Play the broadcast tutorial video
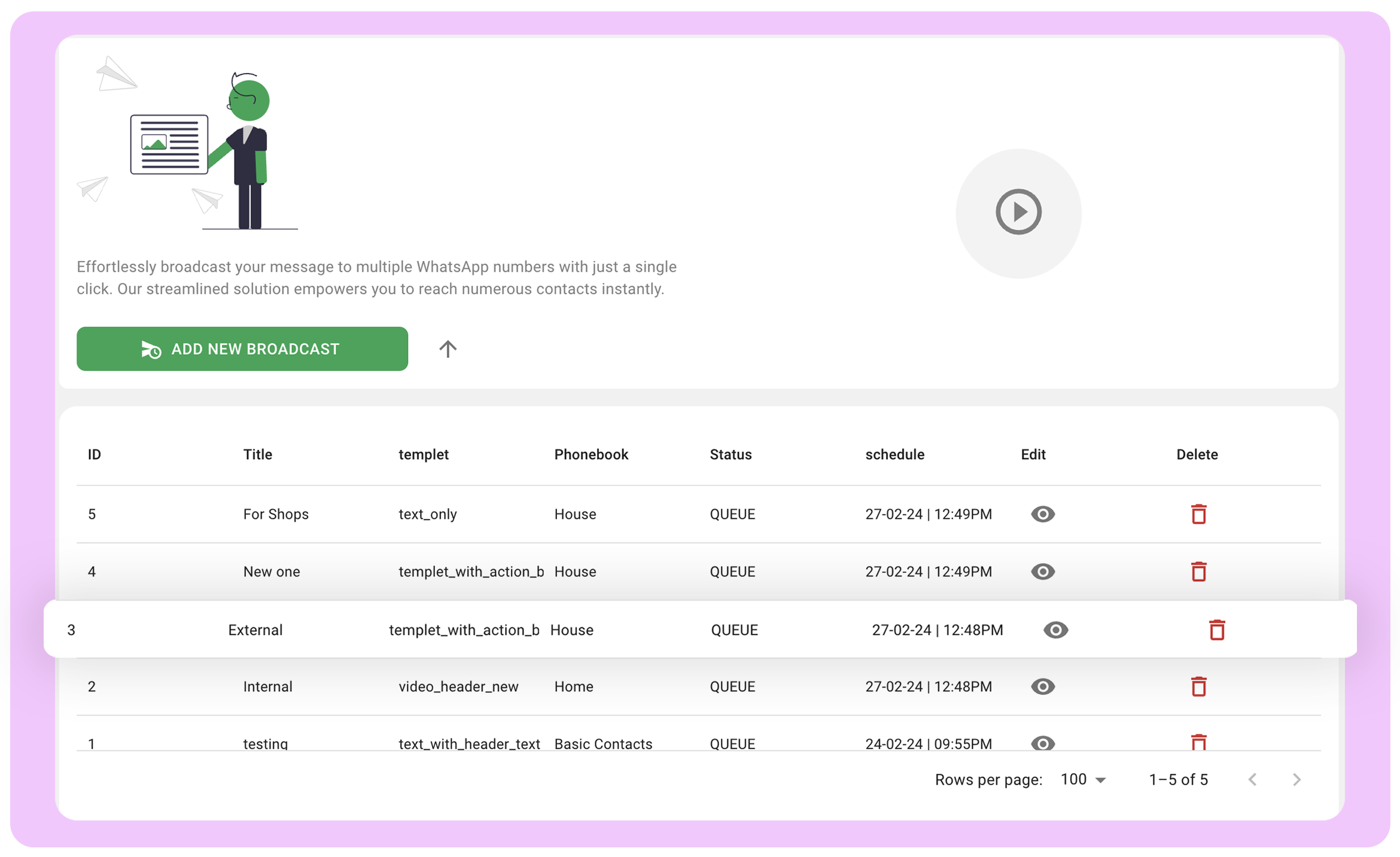The width and height of the screenshot is (1400, 857). tap(1018, 212)
